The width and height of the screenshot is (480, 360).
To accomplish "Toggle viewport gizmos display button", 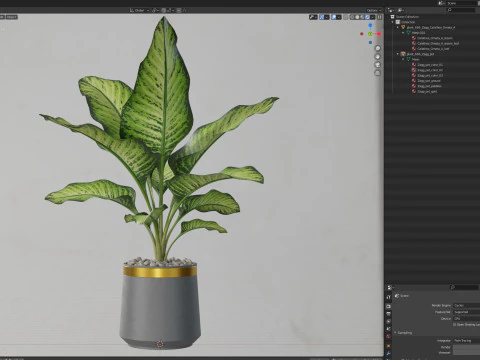I will [x=322, y=17].
